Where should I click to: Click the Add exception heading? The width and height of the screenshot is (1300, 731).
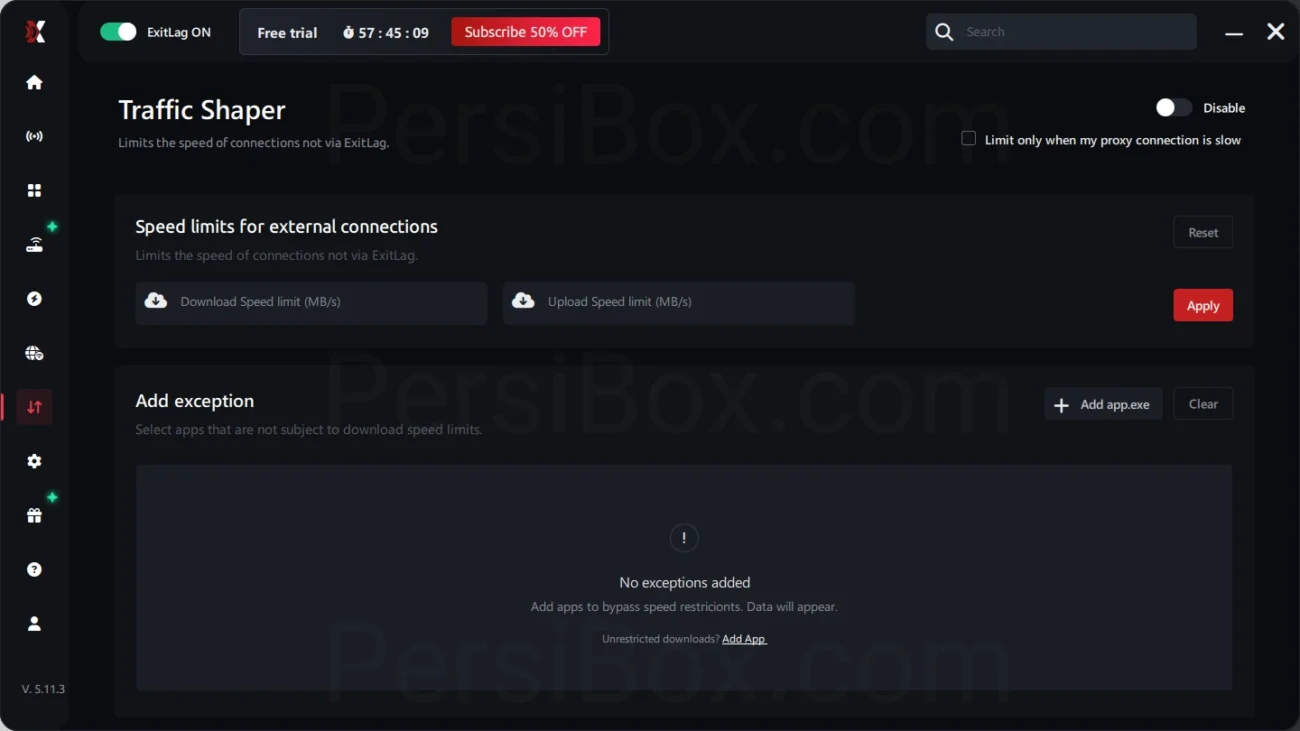(x=195, y=401)
